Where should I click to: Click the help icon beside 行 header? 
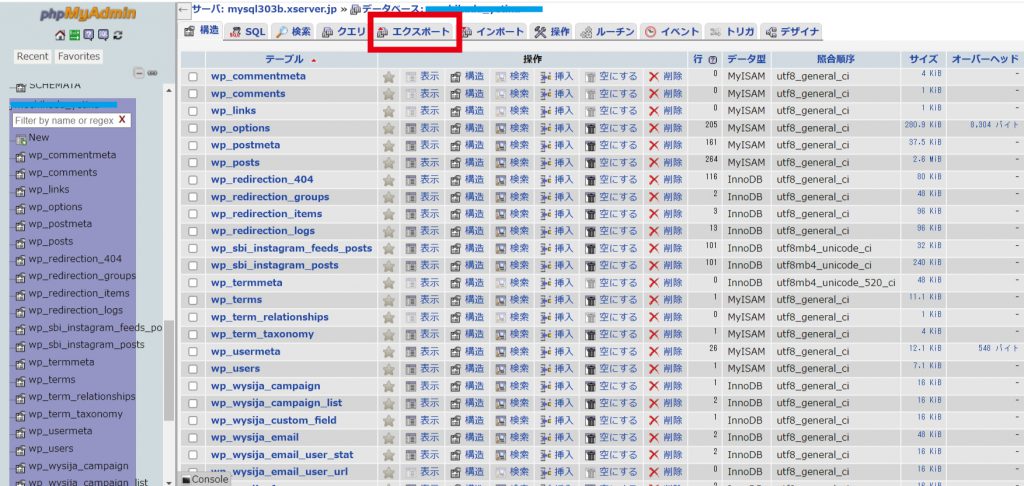coord(713,59)
